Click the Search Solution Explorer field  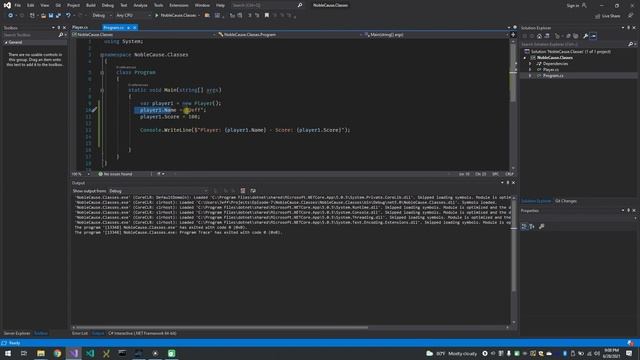point(575,44)
